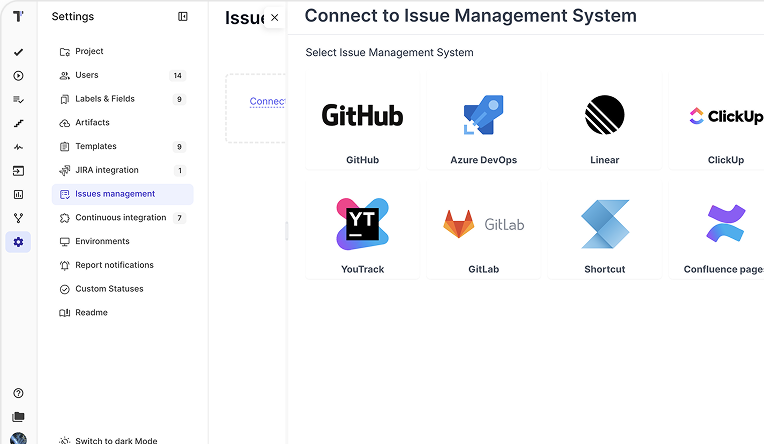The height and width of the screenshot is (444, 764).
Task: Navigate to Continuous integration settings
Action: click(x=120, y=218)
